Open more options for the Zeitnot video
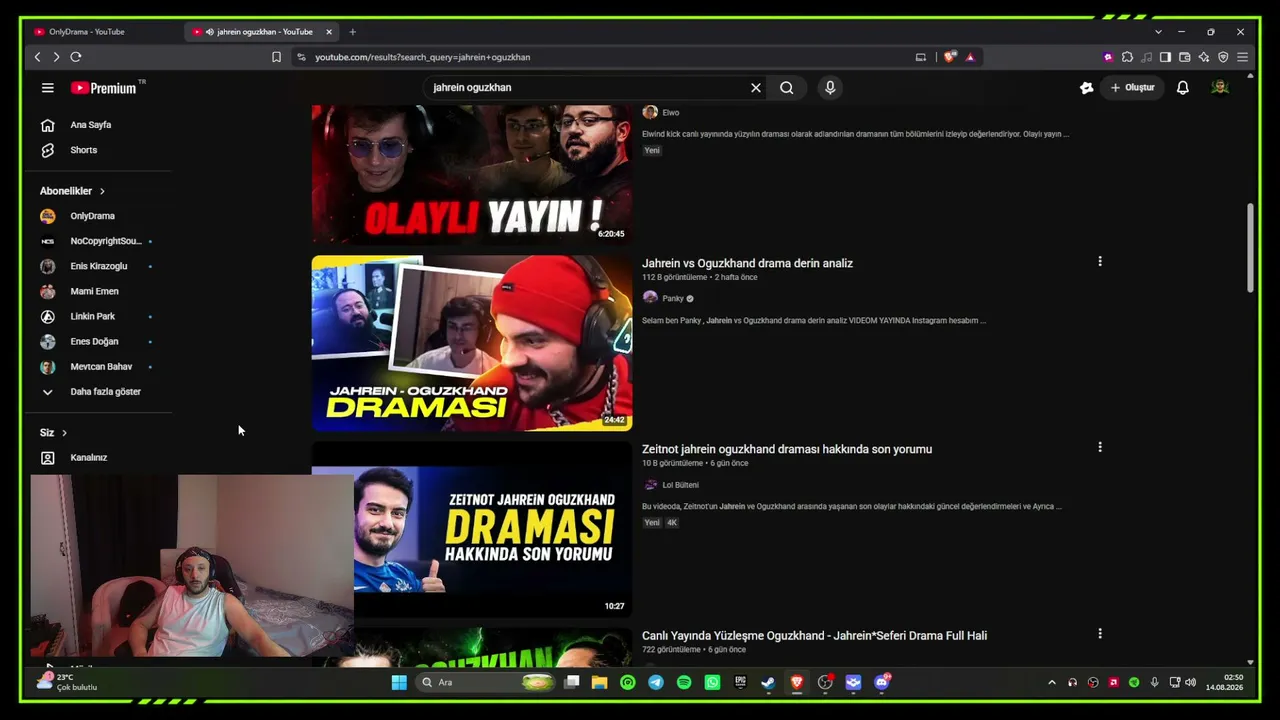Image resolution: width=1280 pixels, height=720 pixels. (1100, 448)
